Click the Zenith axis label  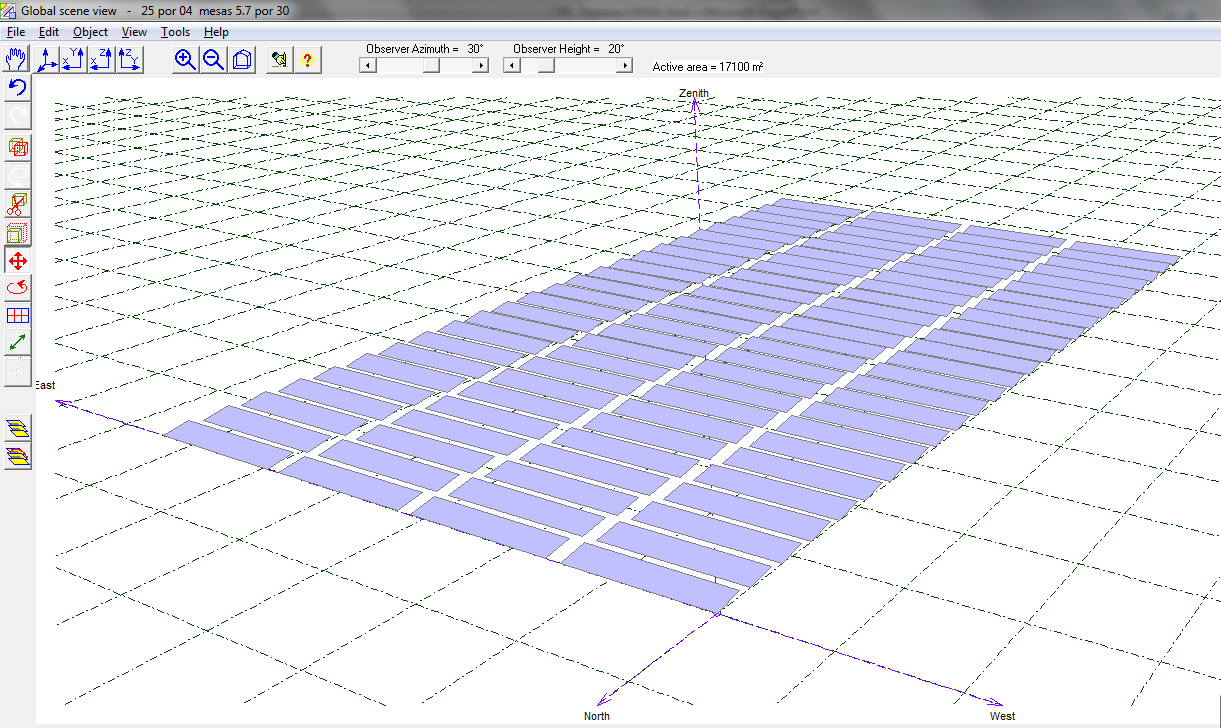pos(693,93)
